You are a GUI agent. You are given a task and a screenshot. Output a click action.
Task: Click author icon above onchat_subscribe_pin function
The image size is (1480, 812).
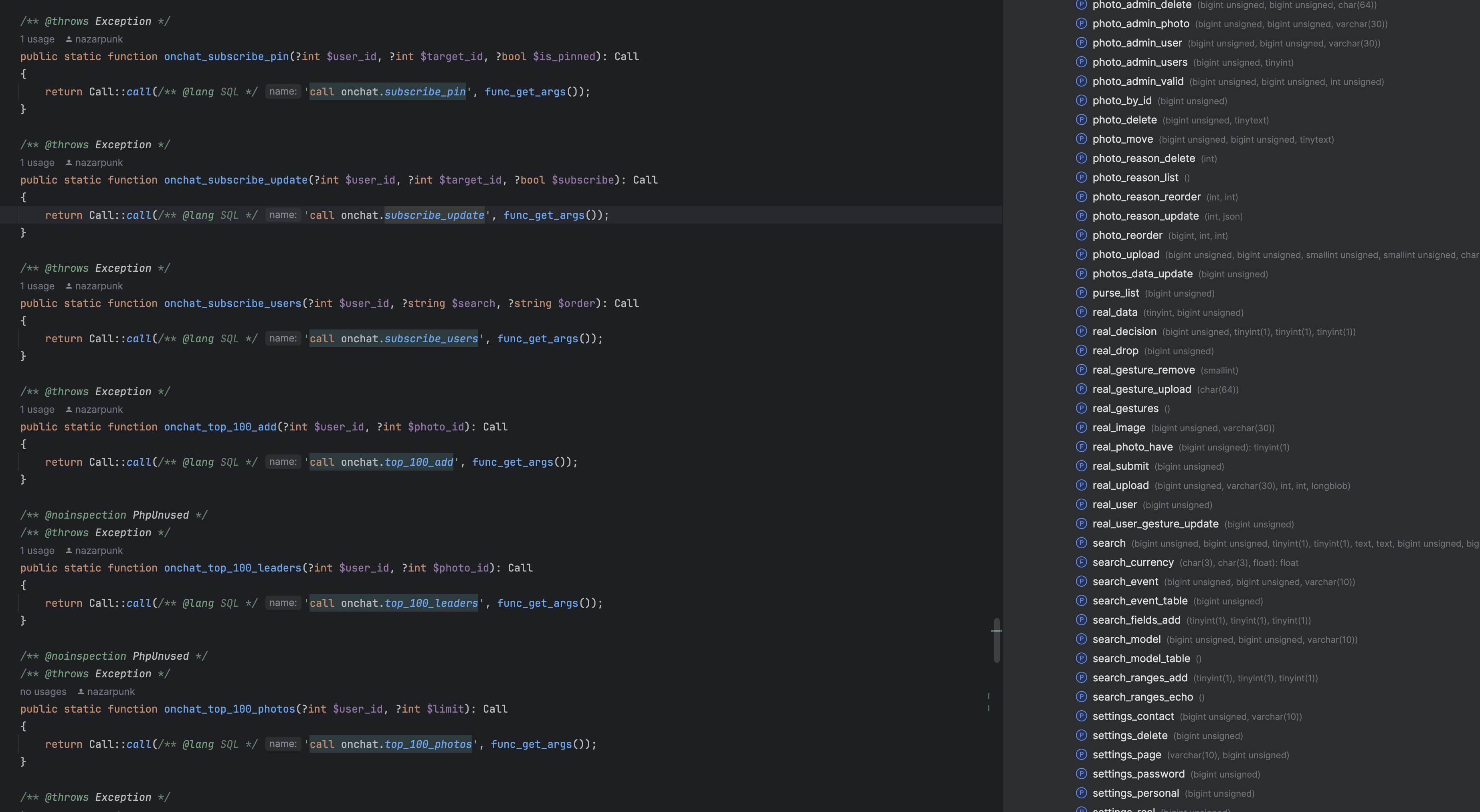69,39
